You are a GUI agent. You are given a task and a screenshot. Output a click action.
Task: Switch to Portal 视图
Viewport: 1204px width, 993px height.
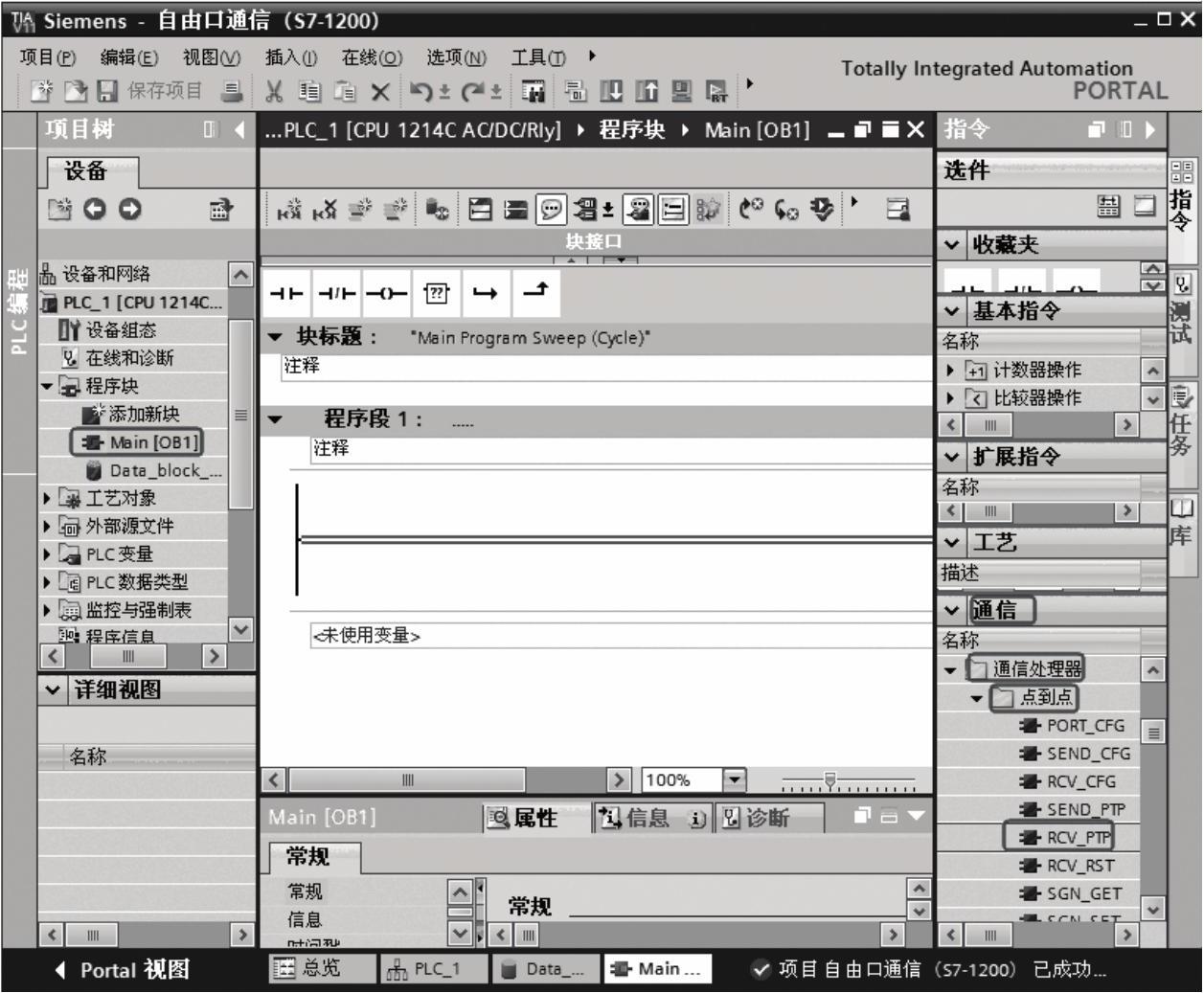123,970
